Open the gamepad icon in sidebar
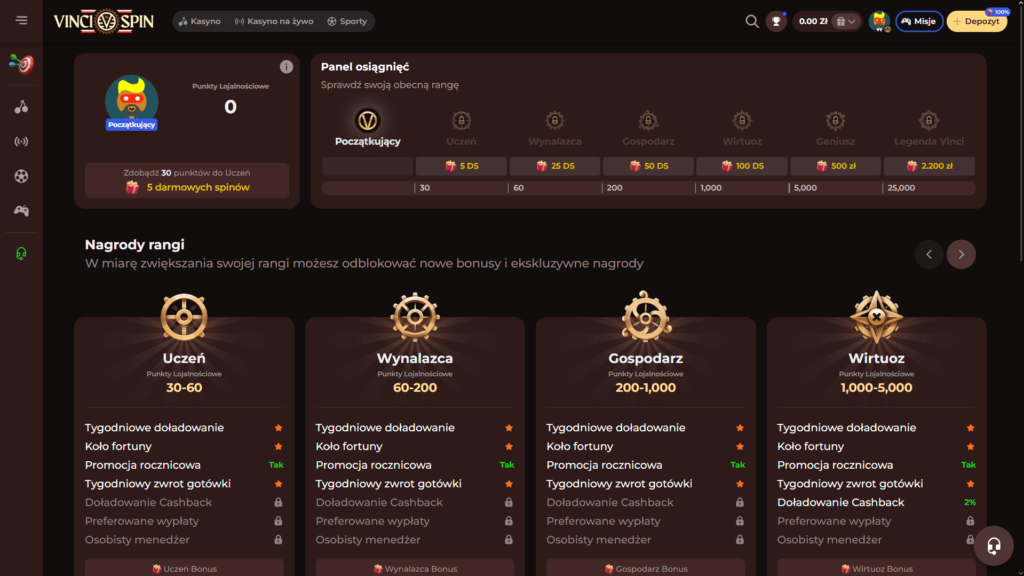The height and width of the screenshot is (576, 1024). pyautogui.click(x=21, y=211)
